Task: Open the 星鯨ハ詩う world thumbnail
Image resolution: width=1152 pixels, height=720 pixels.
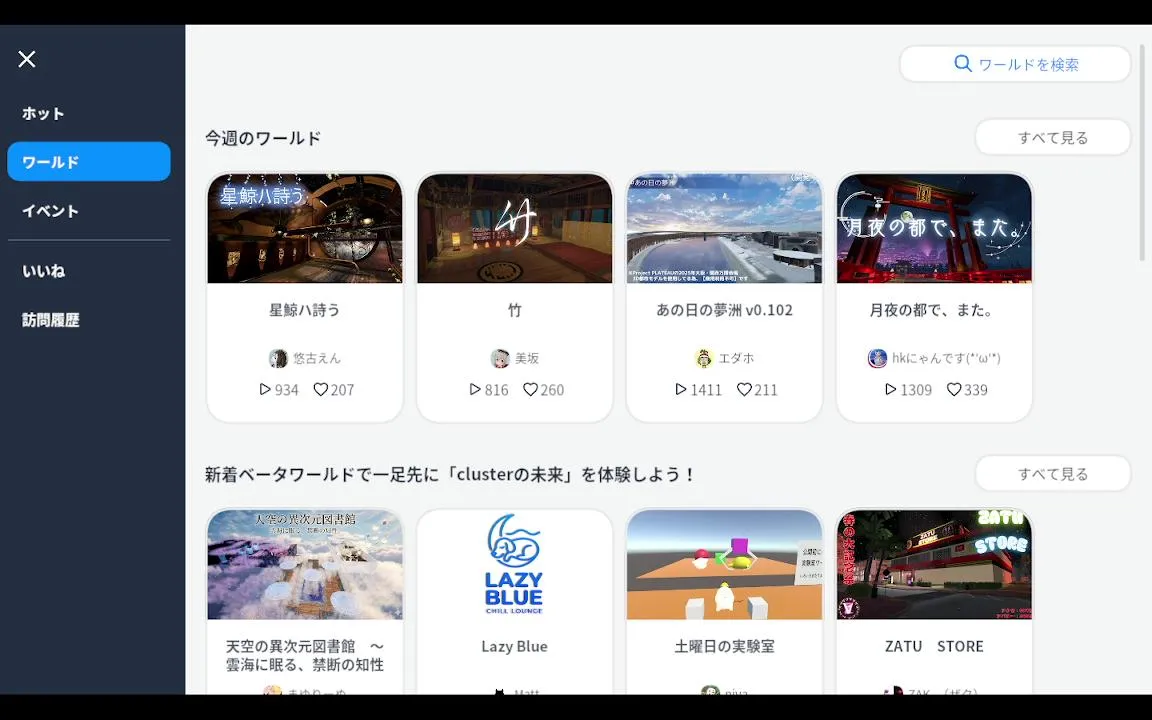Action: tap(305, 228)
